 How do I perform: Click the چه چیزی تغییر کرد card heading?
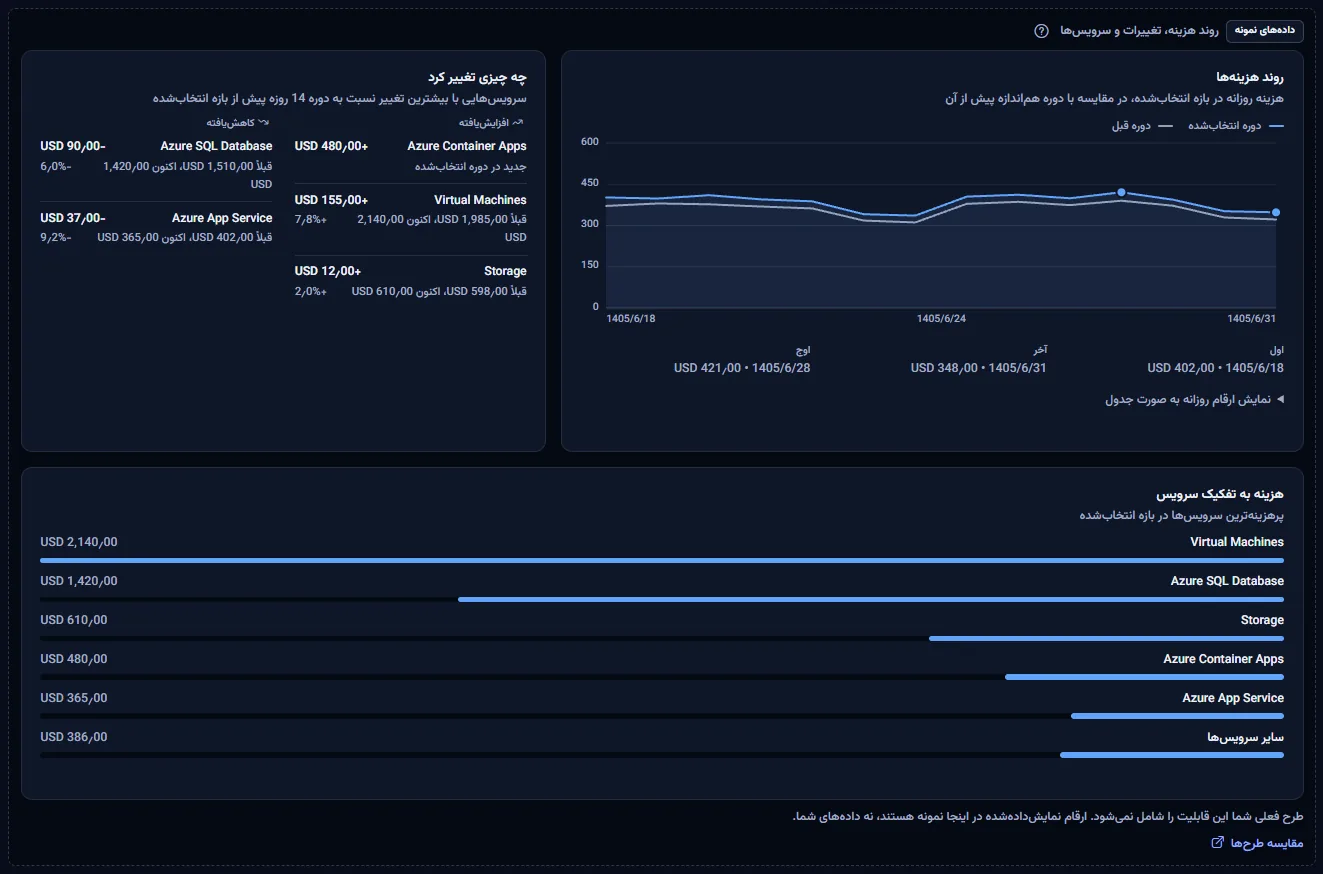(x=477, y=78)
